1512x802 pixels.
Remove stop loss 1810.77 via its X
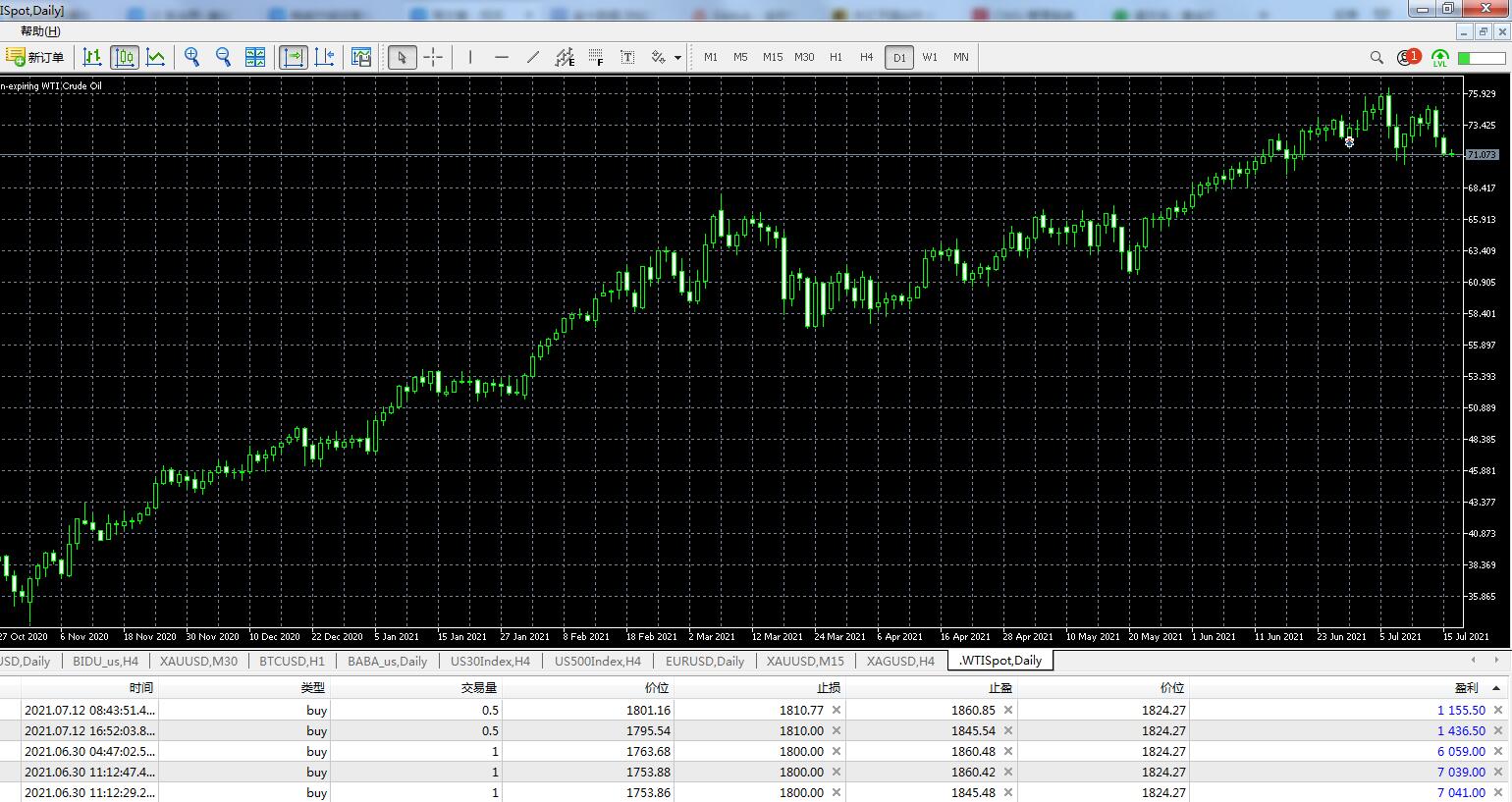(x=837, y=710)
